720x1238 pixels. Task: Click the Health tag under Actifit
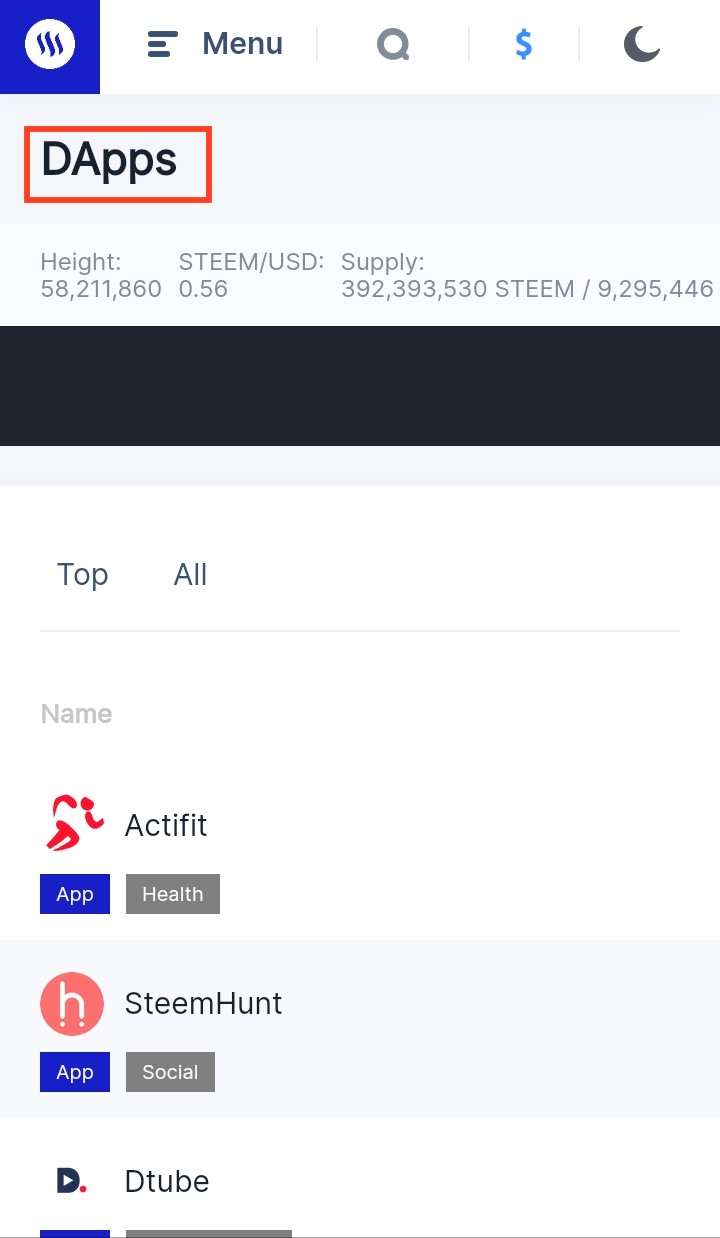click(173, 894)
